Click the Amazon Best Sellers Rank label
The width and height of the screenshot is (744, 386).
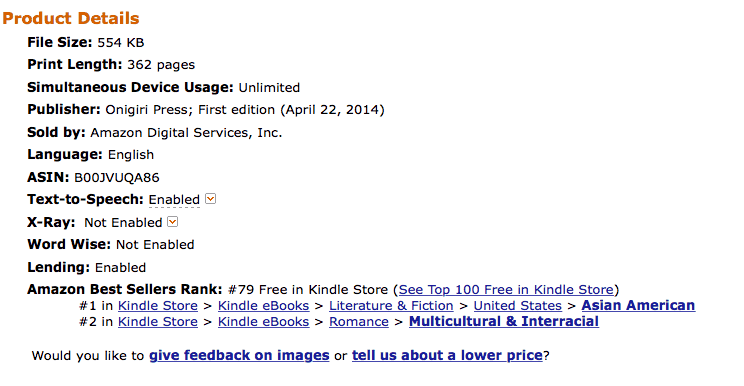click(124, 289)
